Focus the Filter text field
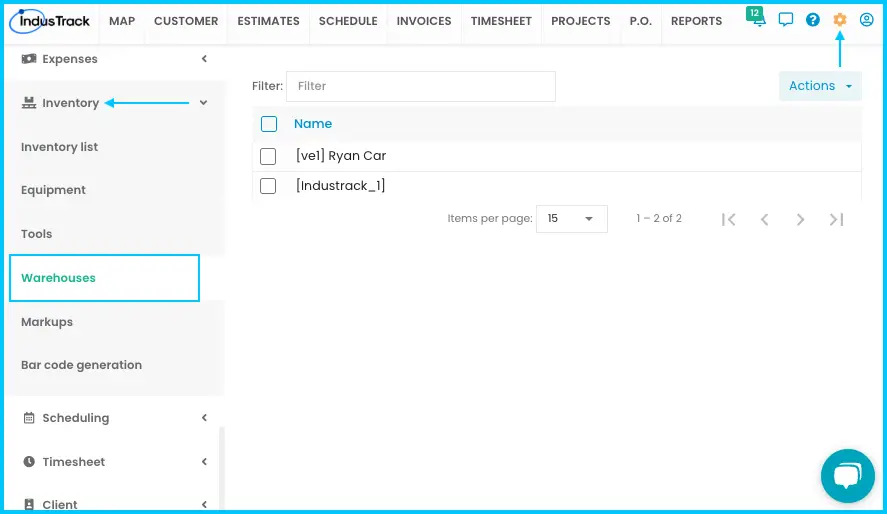The width and height of the screenshot is (887, 514). click(x=421, y=87)
